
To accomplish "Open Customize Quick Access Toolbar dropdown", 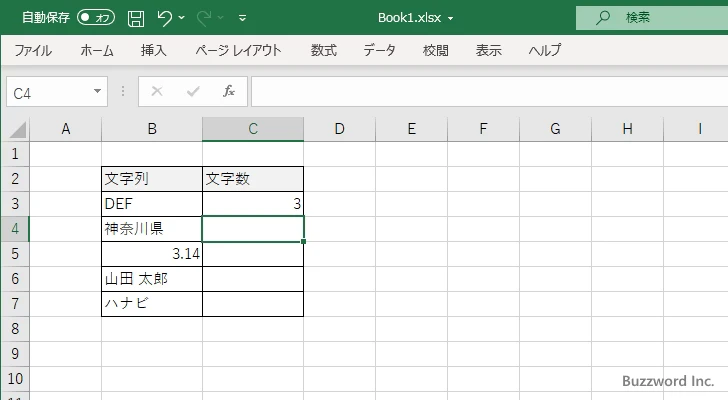I will tap(243, 18).
